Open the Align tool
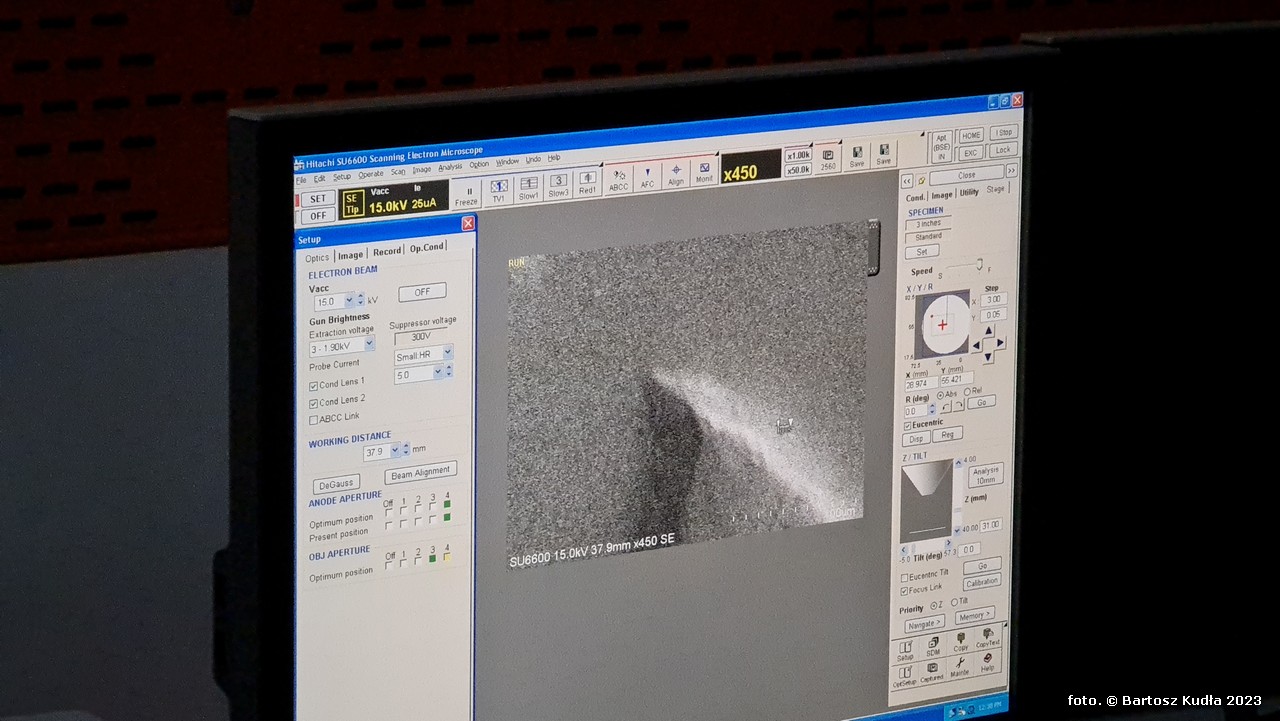The image size is (1280, 721). pos(676,174)
